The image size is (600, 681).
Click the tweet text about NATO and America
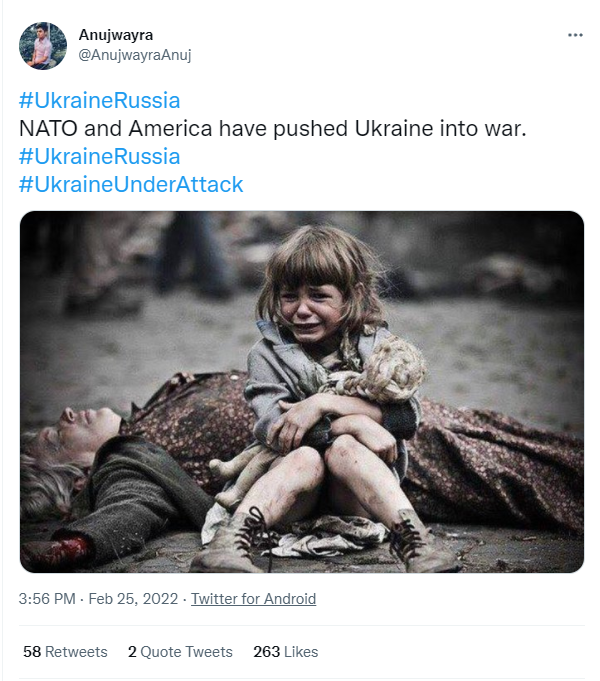click(x=272, y=129)
